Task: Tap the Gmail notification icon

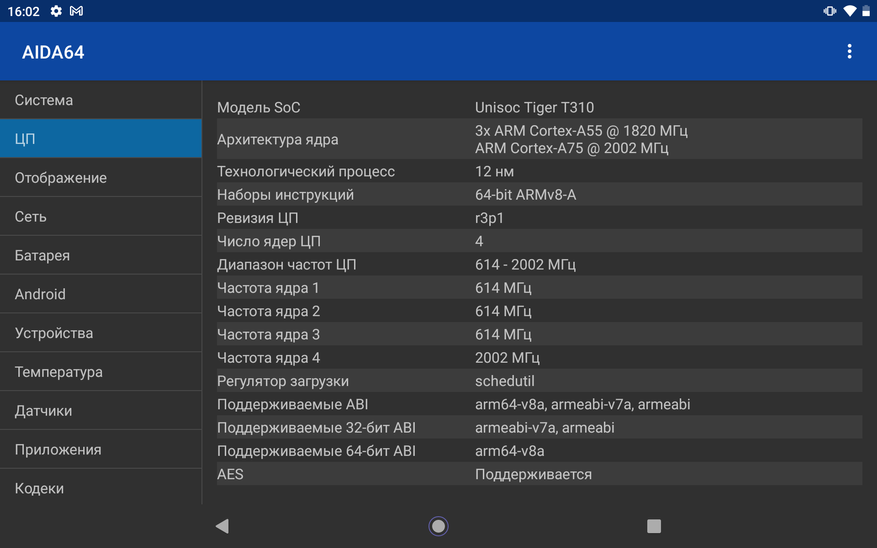Action: pos(77,11)
